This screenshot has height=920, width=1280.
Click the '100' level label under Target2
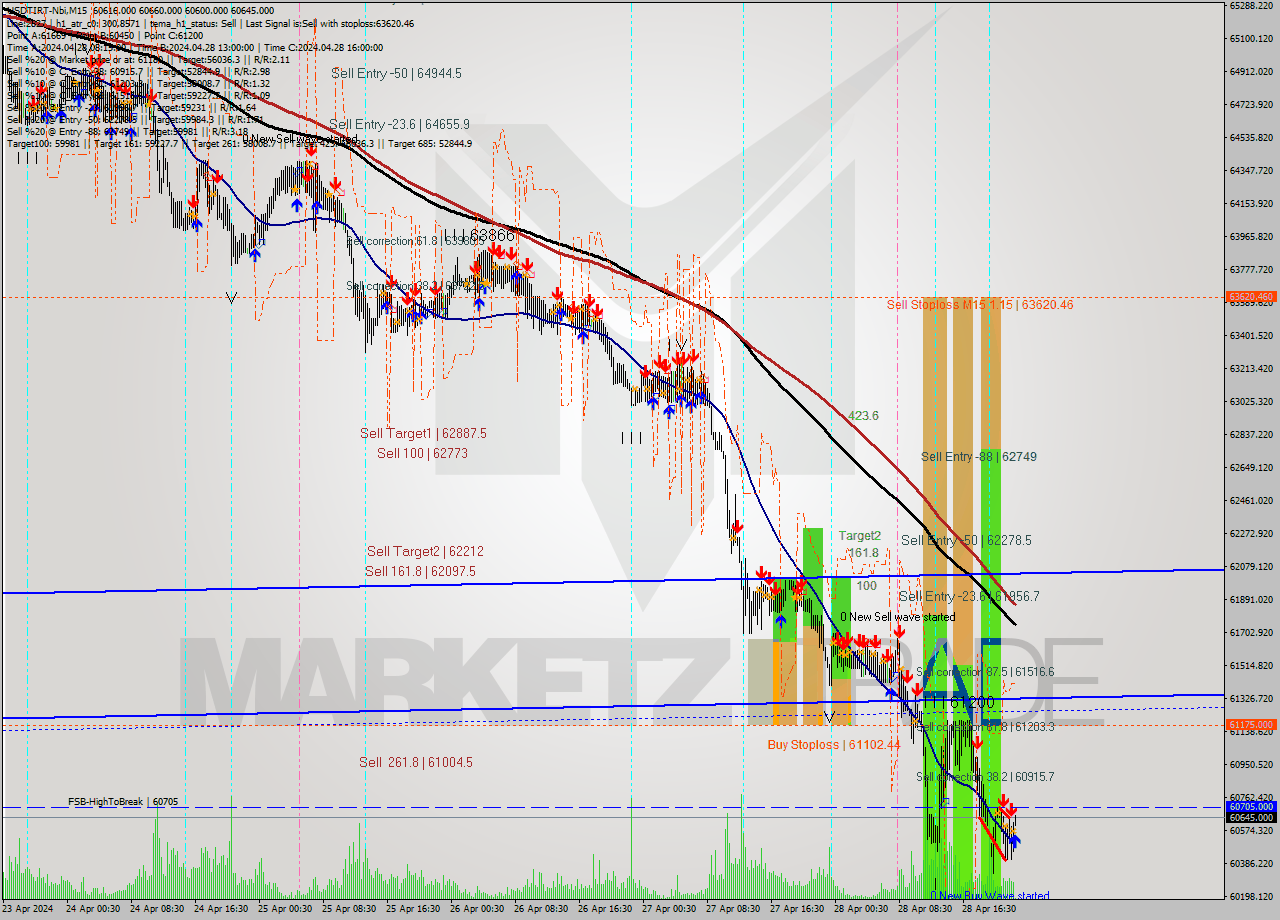867,585
